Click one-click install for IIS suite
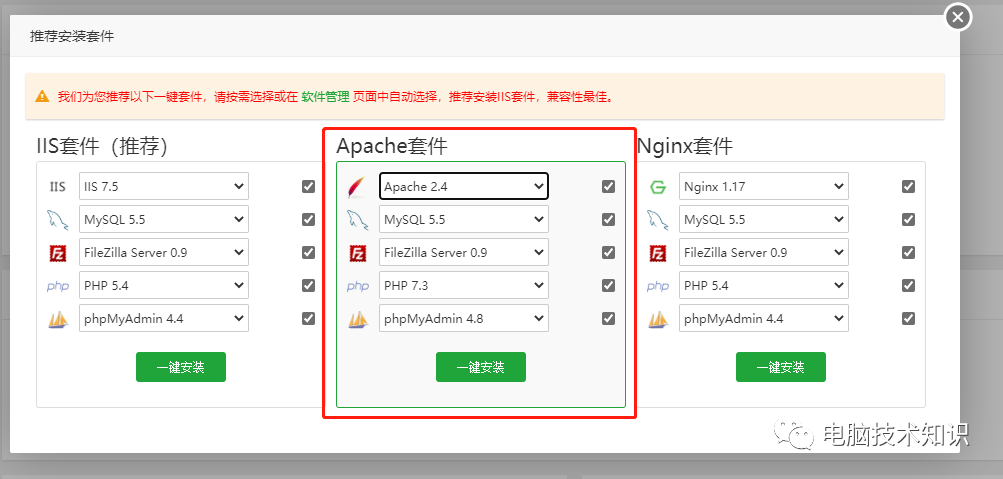This screenshot has height=479, width=1003. pos(180,367)
